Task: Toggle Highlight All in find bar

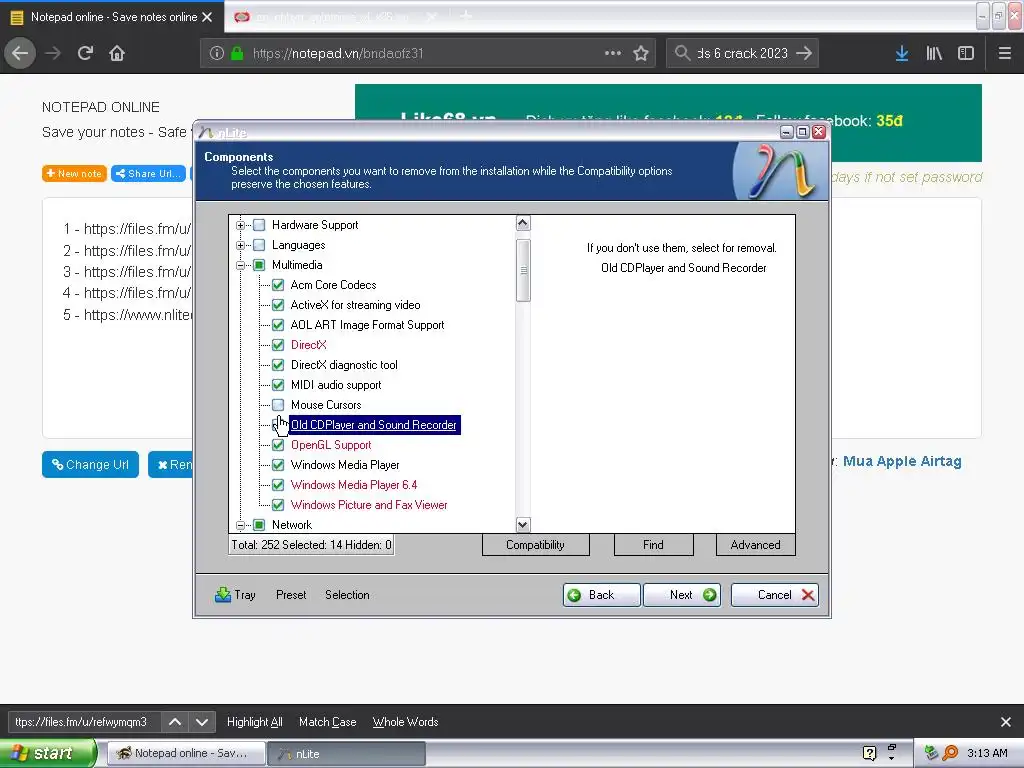Action: click(x=255, y=722)
